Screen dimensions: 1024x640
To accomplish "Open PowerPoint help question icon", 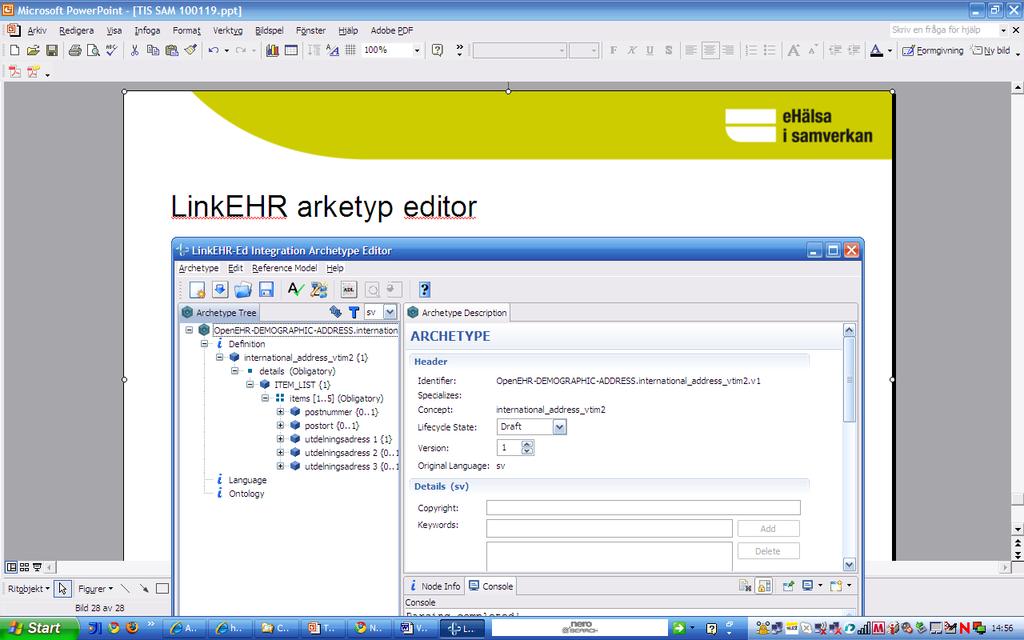I will 438,50.
